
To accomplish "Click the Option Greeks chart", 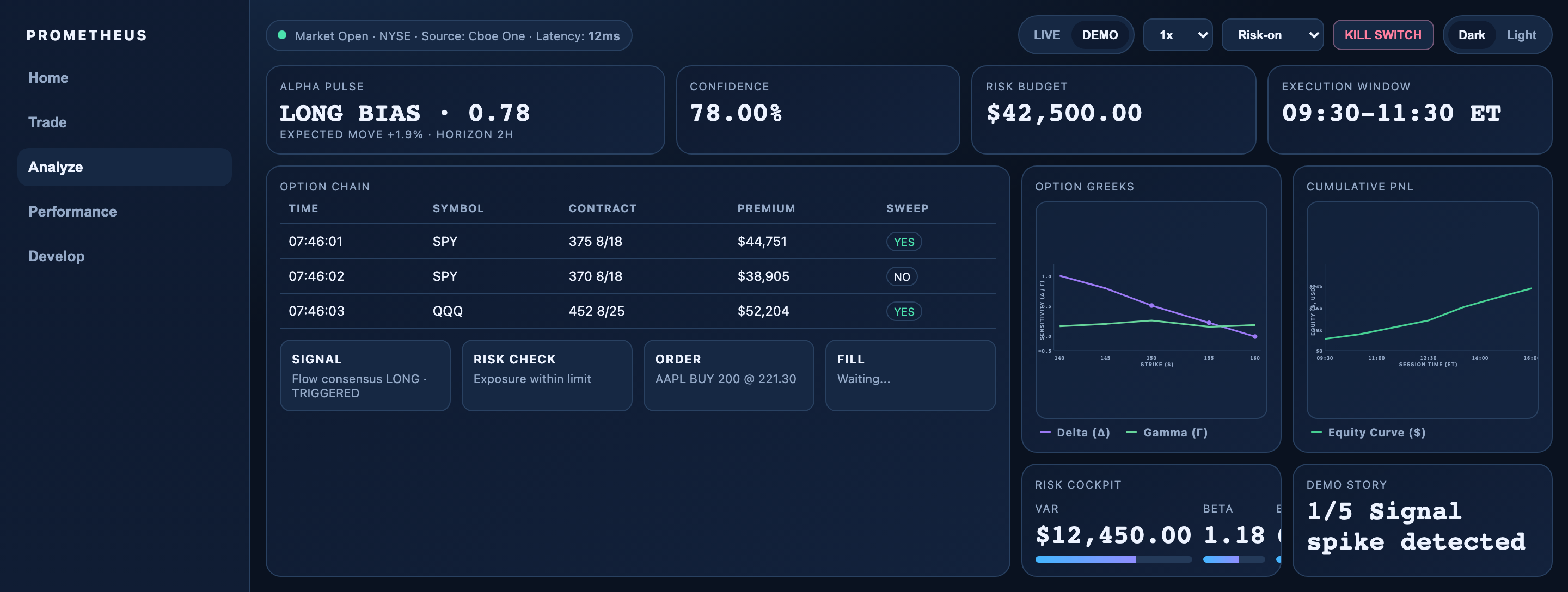I will coord(1151,310).
